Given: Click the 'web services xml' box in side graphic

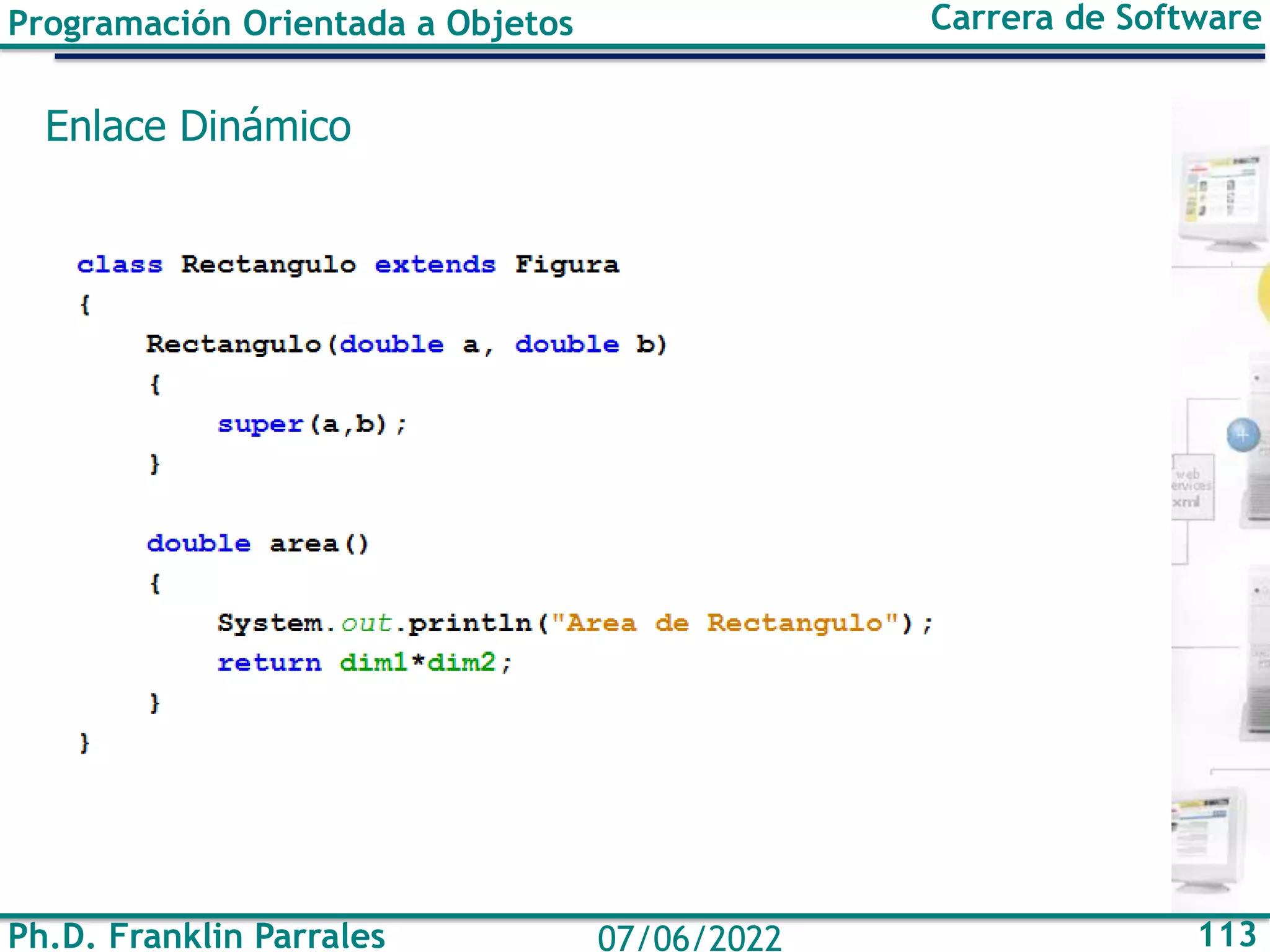Looking at the screenshot, I should 1192,487.
